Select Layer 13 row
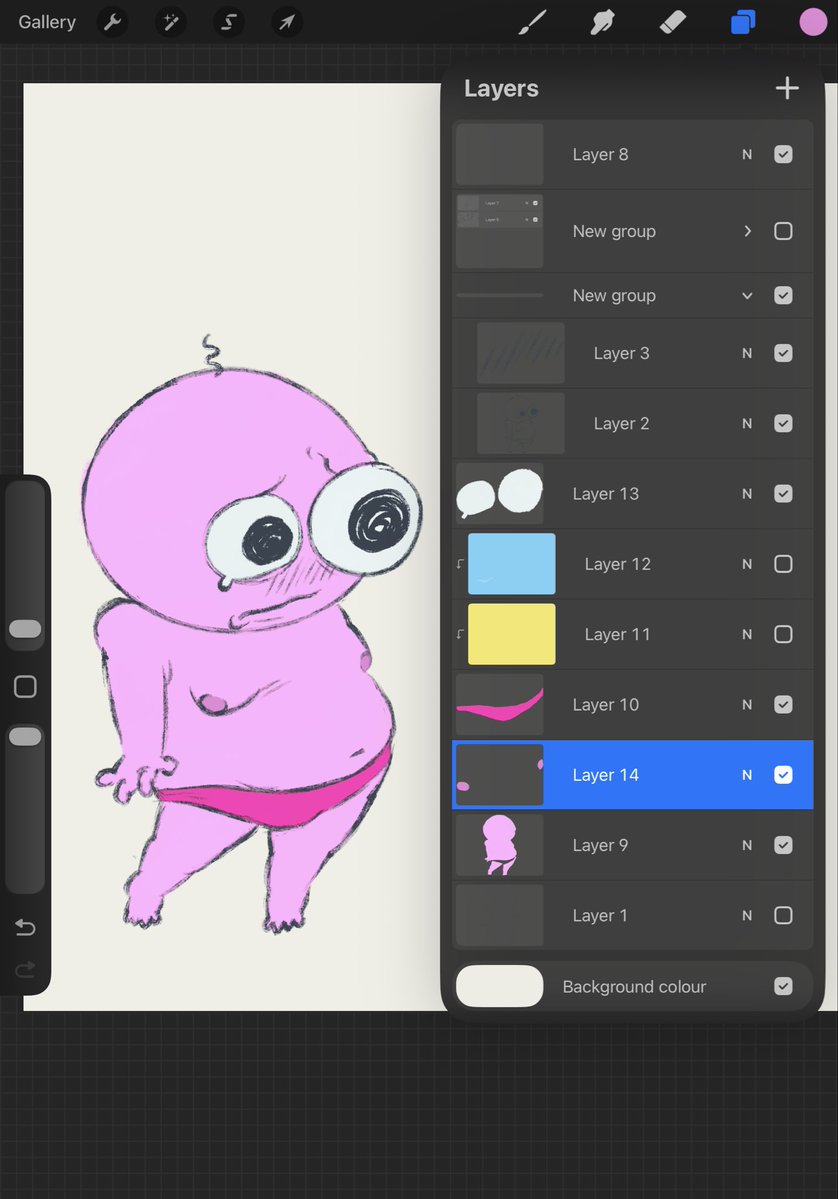The width and height of the screenshot is (838, 1199). 632,494
